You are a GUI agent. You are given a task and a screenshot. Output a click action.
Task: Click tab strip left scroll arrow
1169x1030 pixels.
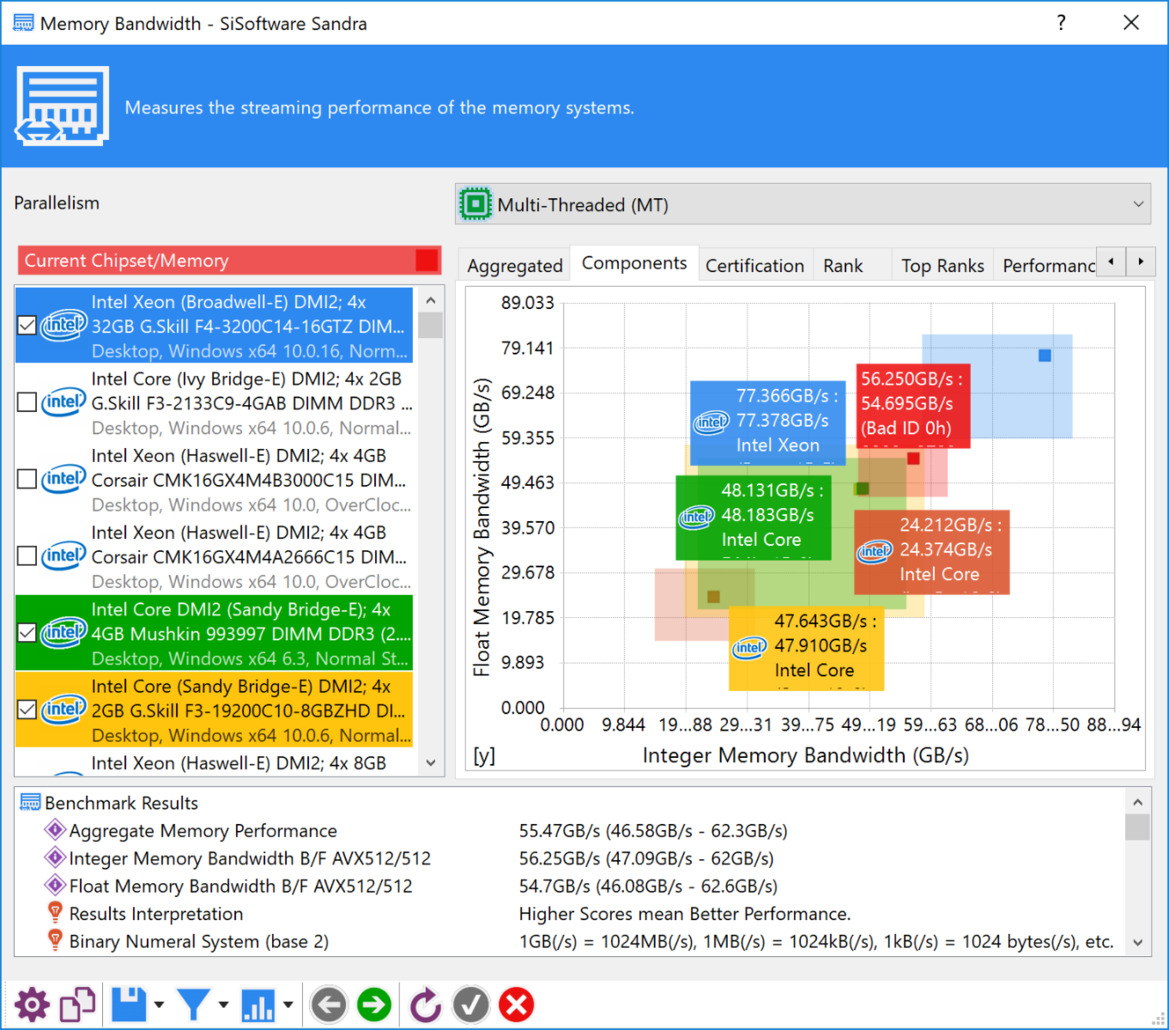tap(1112, 262)
